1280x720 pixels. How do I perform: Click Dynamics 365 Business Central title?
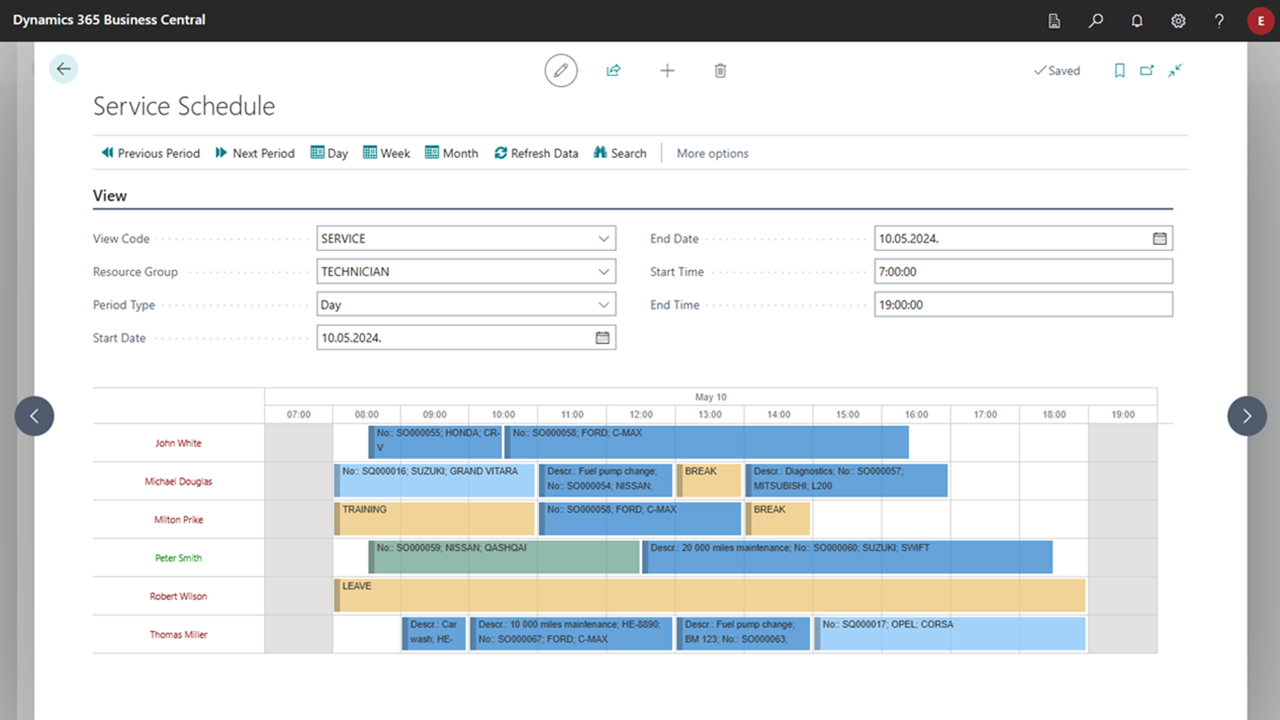click(109, 20)
